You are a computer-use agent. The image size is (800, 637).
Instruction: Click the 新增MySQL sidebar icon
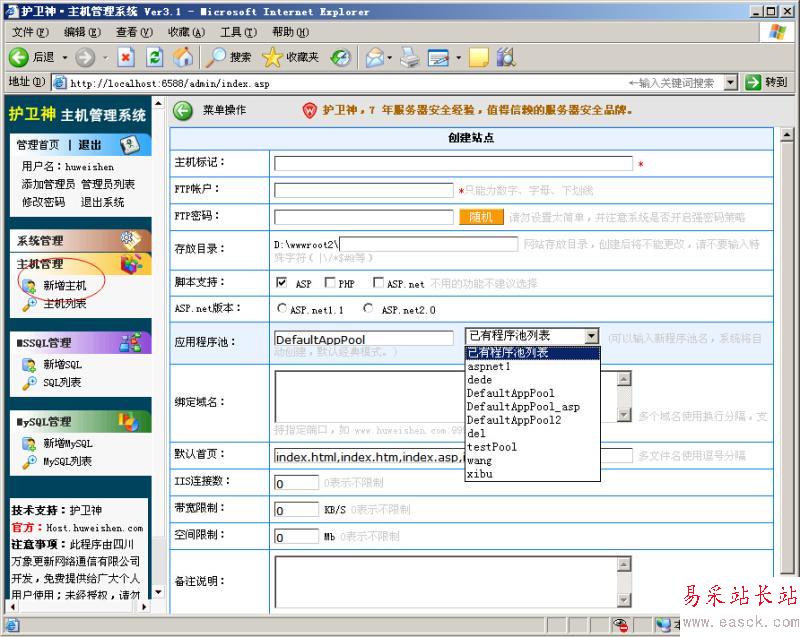(x=29, y=444)
